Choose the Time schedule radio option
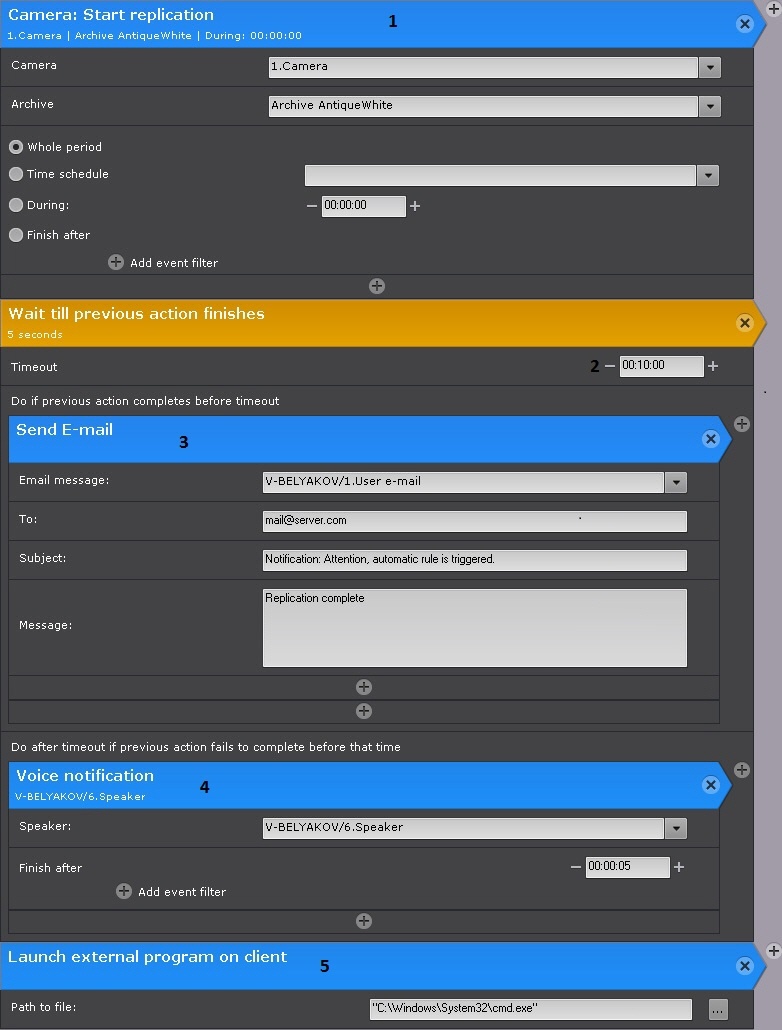The height and width of the screenshot is (1030, 782). click(x=16, y=174)
